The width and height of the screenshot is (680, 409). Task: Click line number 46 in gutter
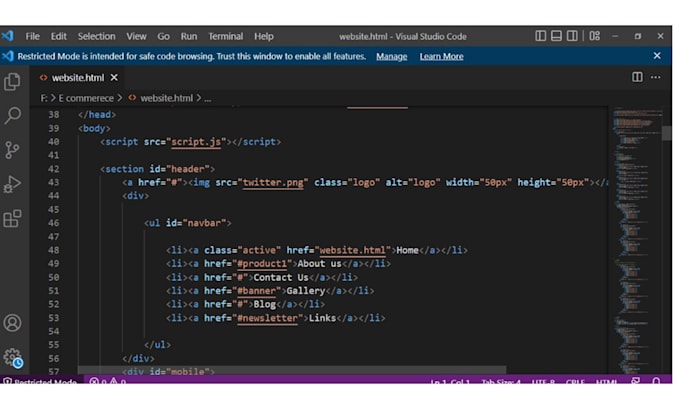coord(54,223)
